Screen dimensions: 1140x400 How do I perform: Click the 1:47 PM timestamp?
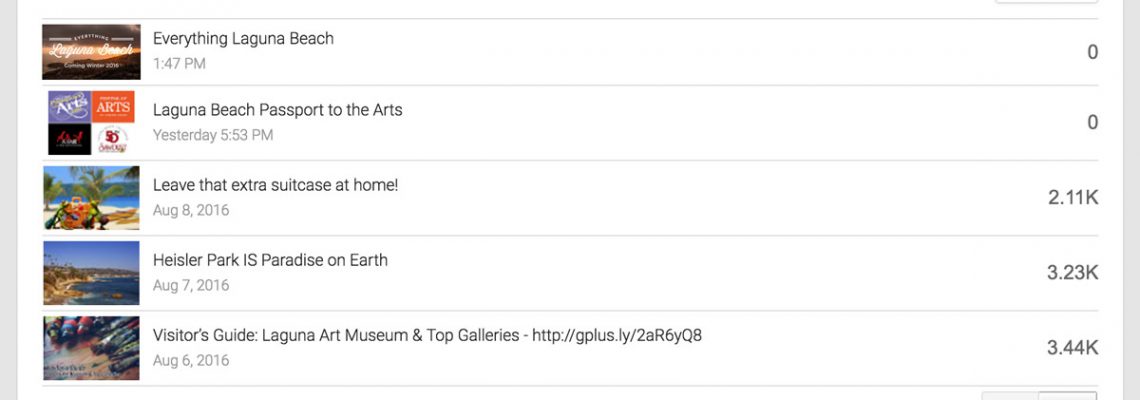pos(179,64)
